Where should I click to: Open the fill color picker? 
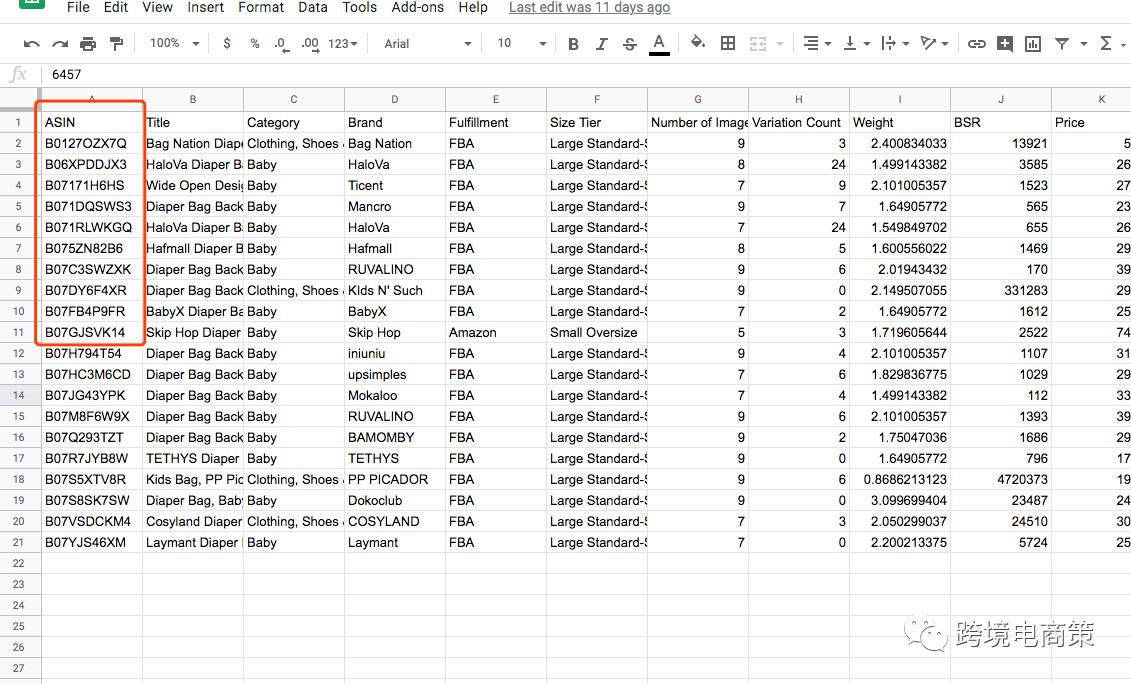[698, 43]
